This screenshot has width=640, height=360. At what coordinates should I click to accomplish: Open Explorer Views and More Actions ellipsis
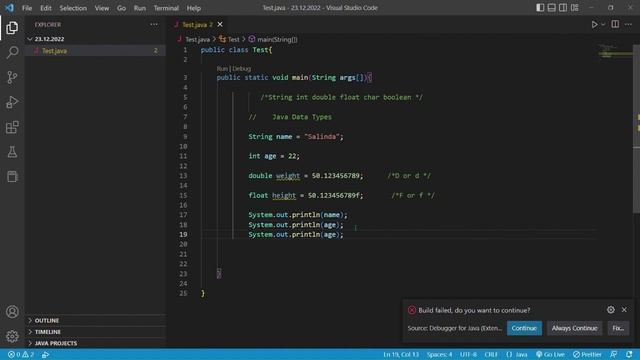point(154,24)
